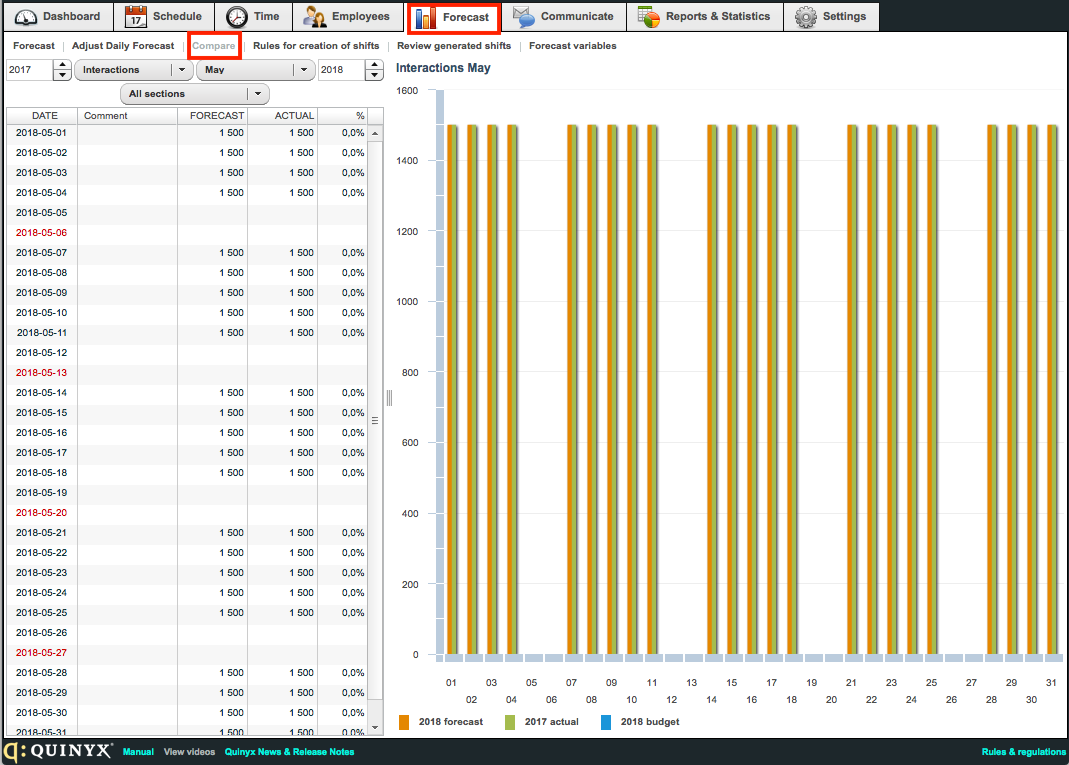Click the Time clock icon
The height and width of the screenshot is (765, 1069).
(237, 16)
